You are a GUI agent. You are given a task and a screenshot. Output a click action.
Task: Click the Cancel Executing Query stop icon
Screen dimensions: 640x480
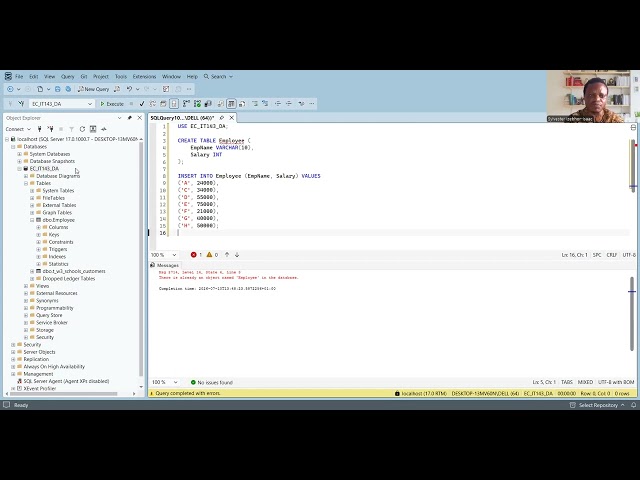131,104
